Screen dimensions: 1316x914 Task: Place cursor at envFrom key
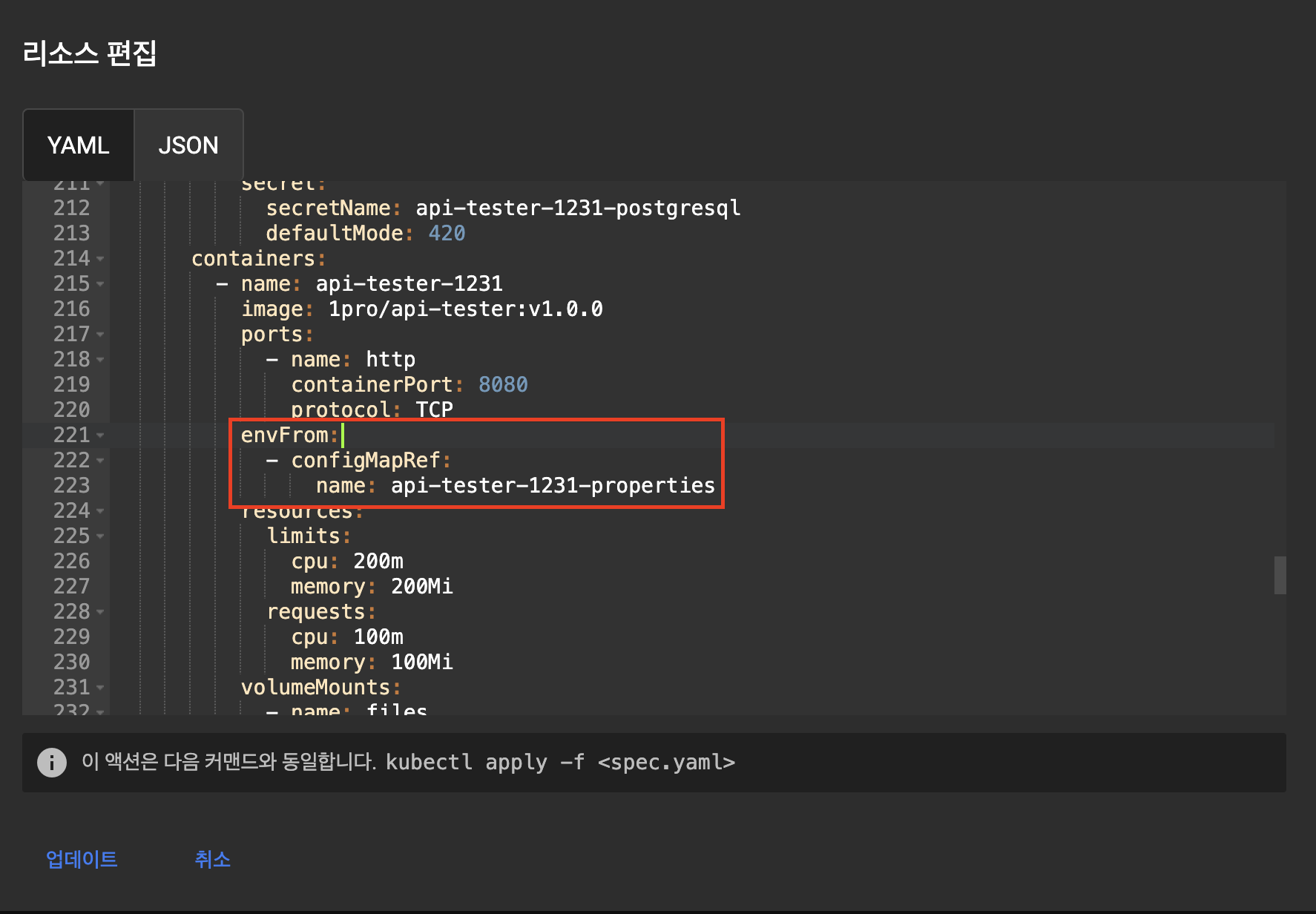click(x=284, y=435)
